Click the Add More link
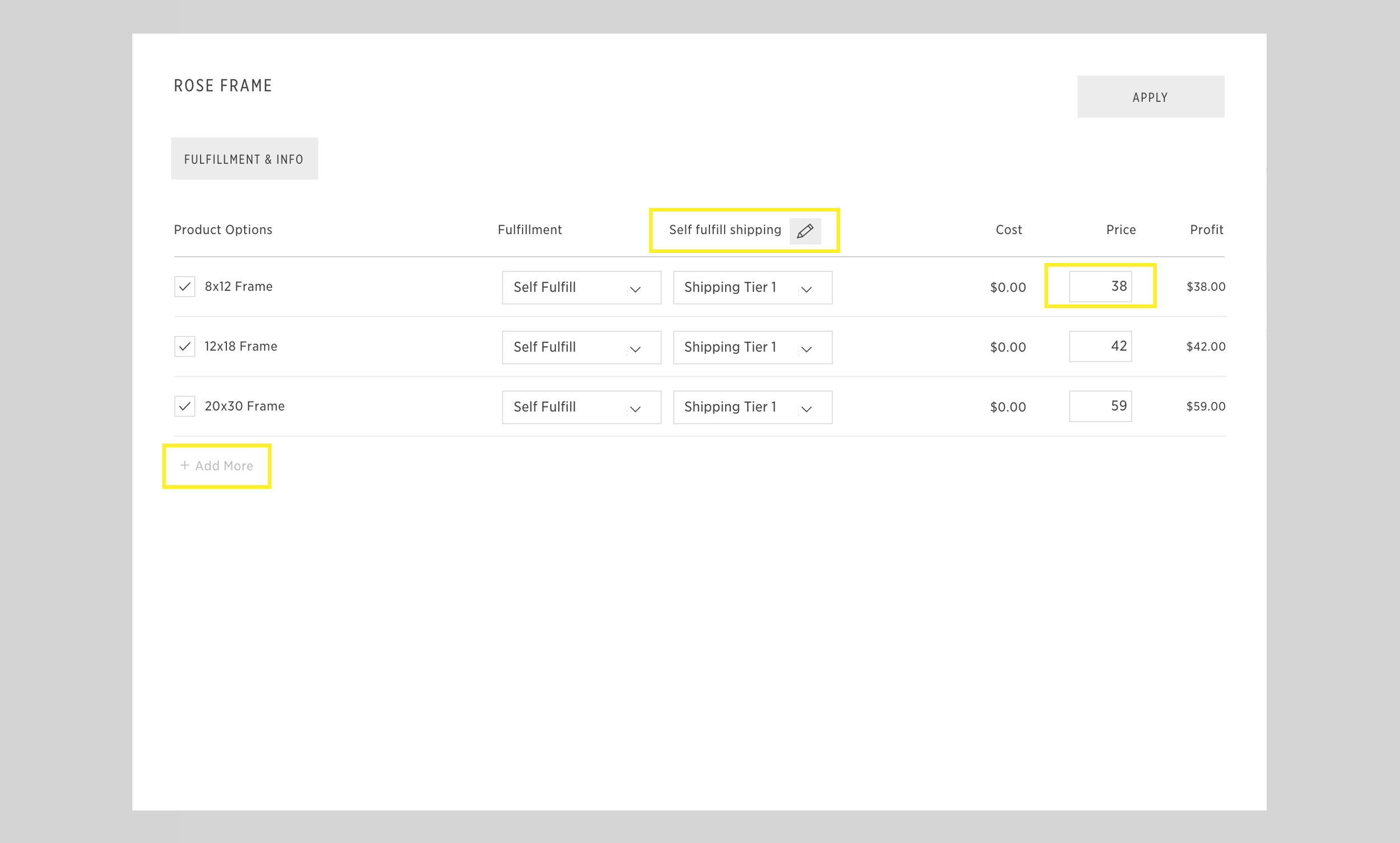1400x843 pixels. [224, 466]
